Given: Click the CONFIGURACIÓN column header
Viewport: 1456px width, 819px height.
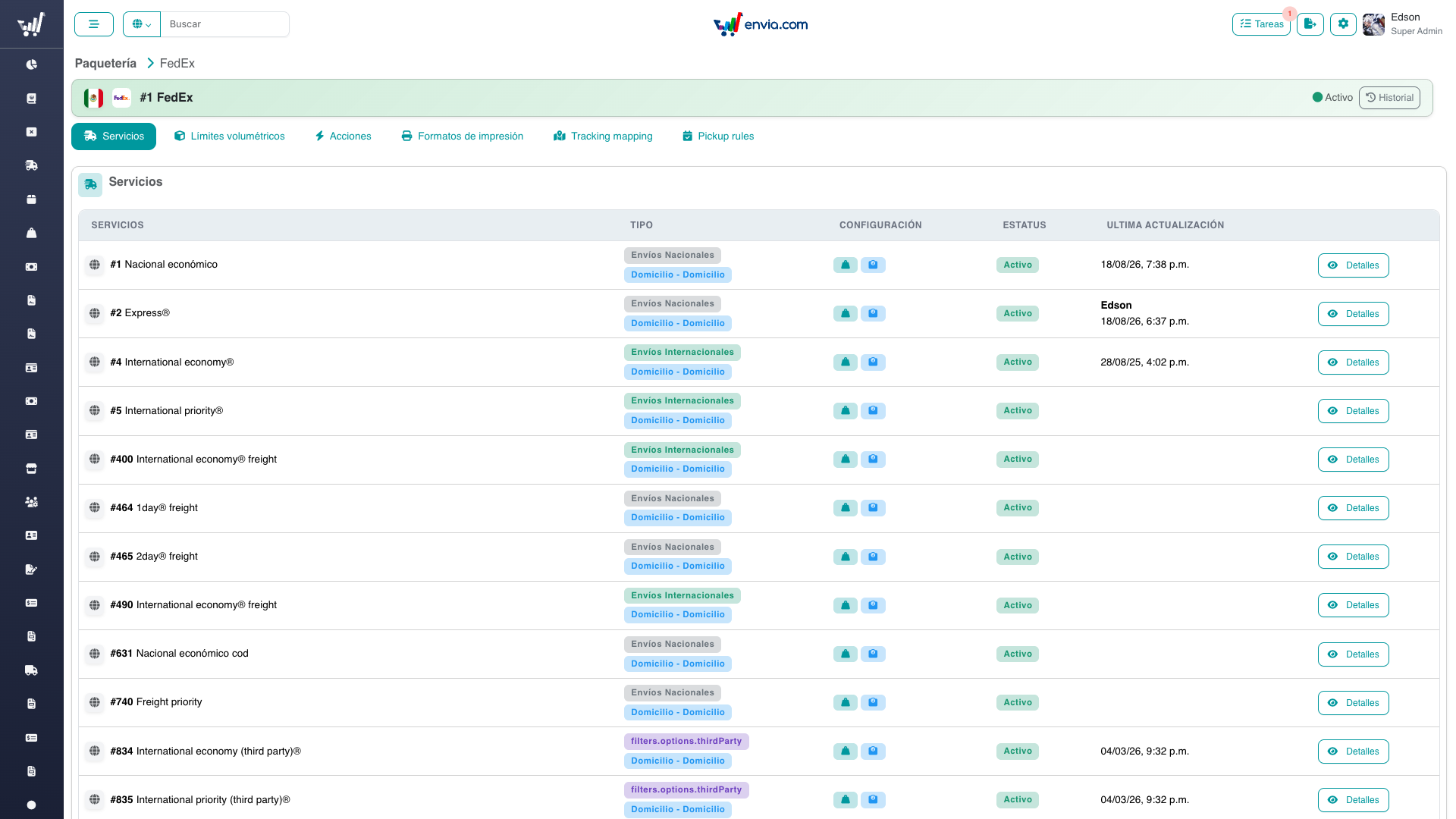Looking at the screenshot, I should (x=880, y=225).
